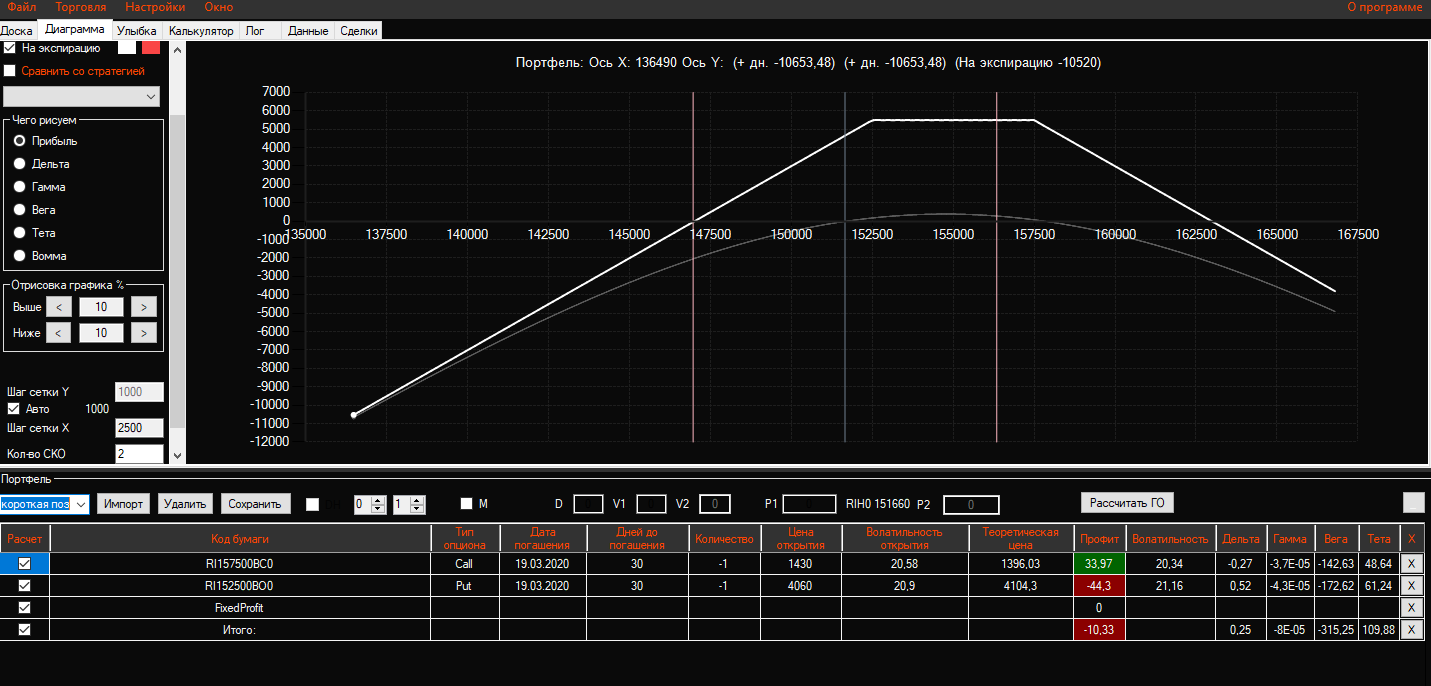Select the Вомма radio button

coord(19,256)
